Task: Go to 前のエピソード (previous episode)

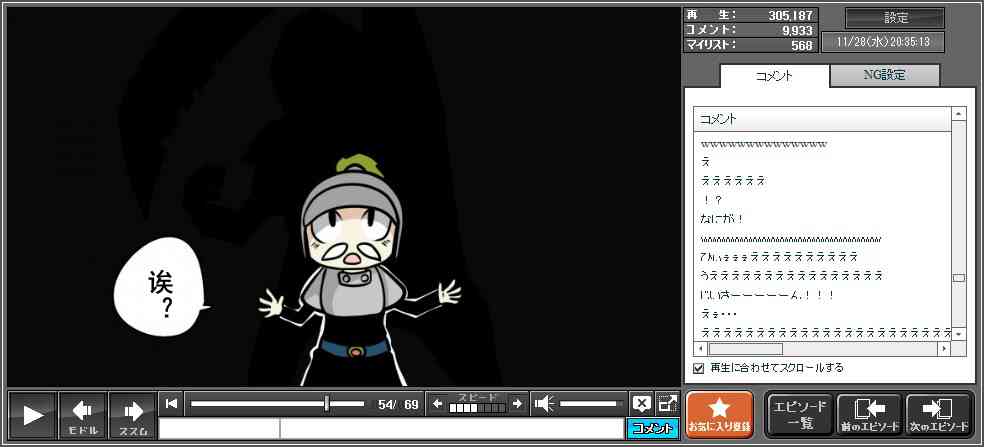Action: [x=868, y=414]
